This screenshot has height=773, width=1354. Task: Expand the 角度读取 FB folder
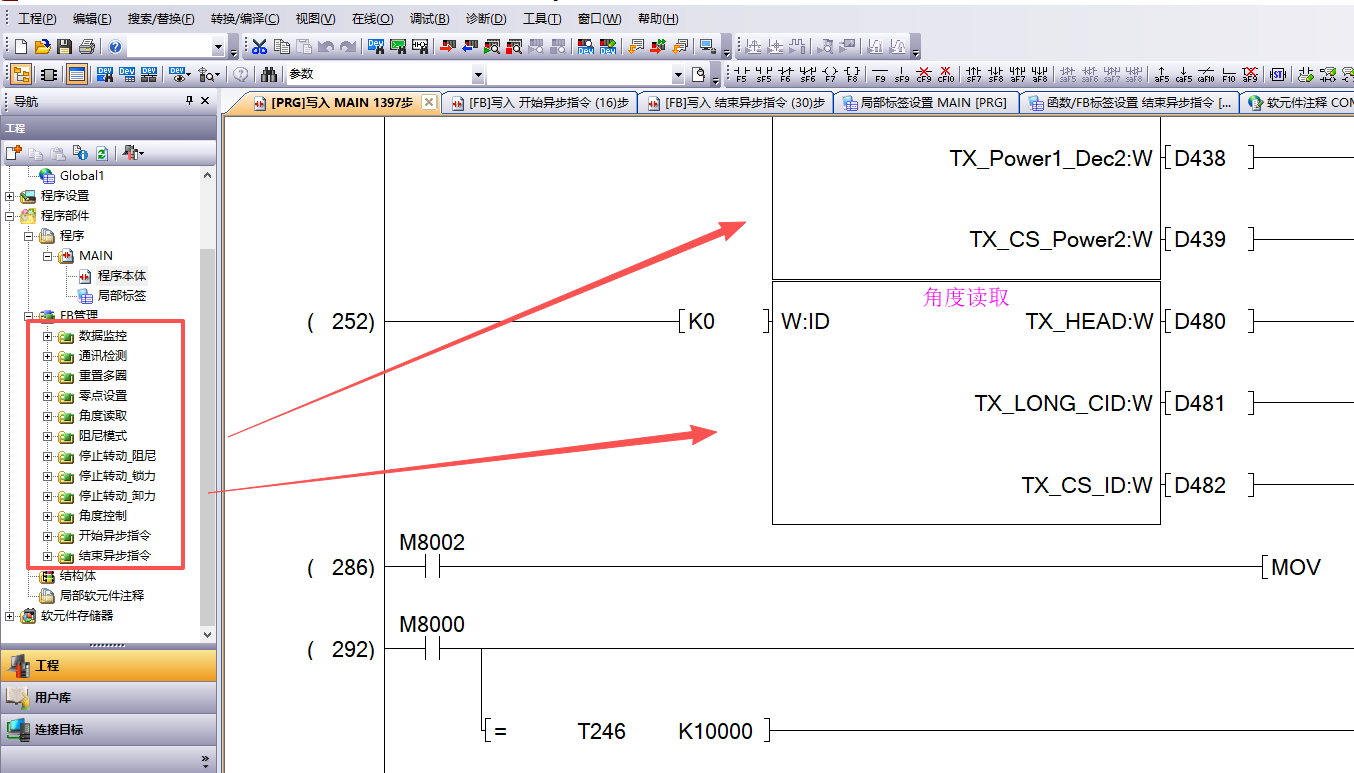point(47,416)
